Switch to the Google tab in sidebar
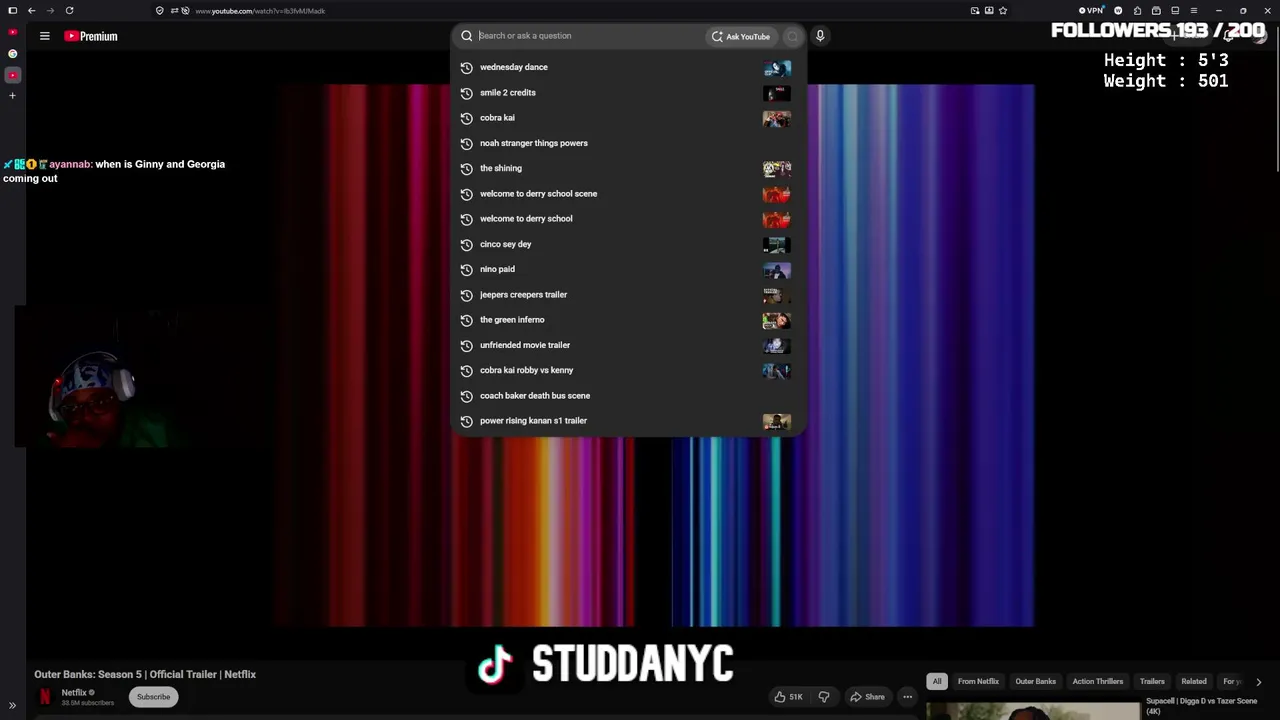 12,54
